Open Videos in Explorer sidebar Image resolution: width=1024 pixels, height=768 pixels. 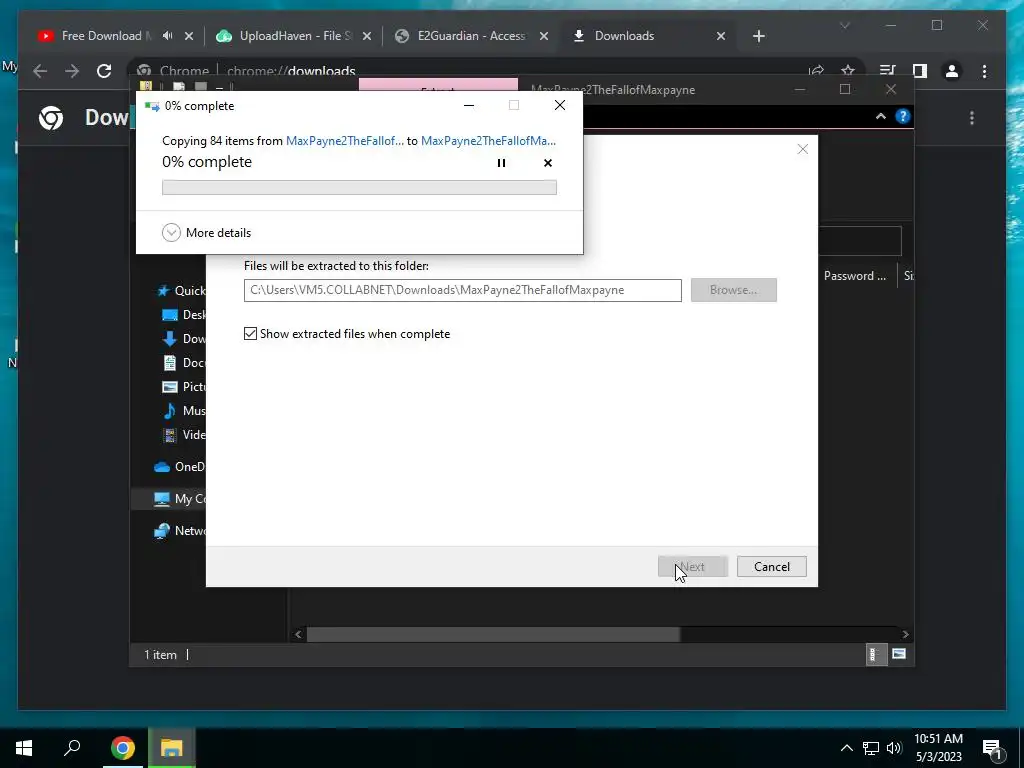(x=184, y=435)
